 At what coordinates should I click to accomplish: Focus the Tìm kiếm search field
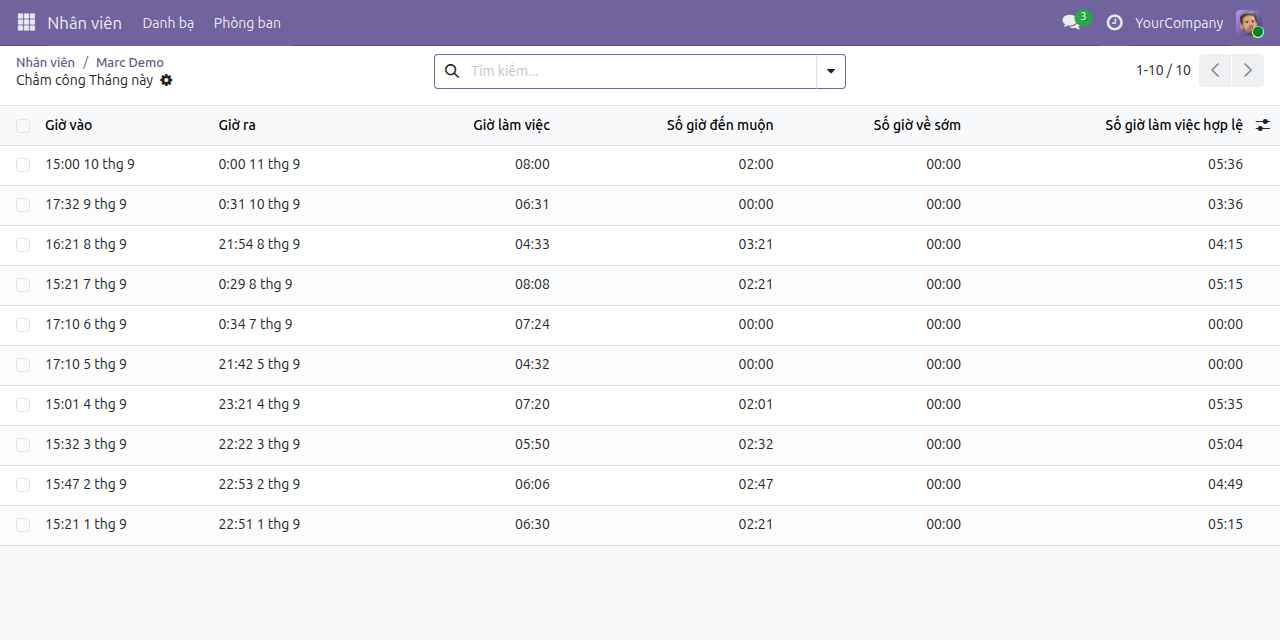[x=640, y=71]
